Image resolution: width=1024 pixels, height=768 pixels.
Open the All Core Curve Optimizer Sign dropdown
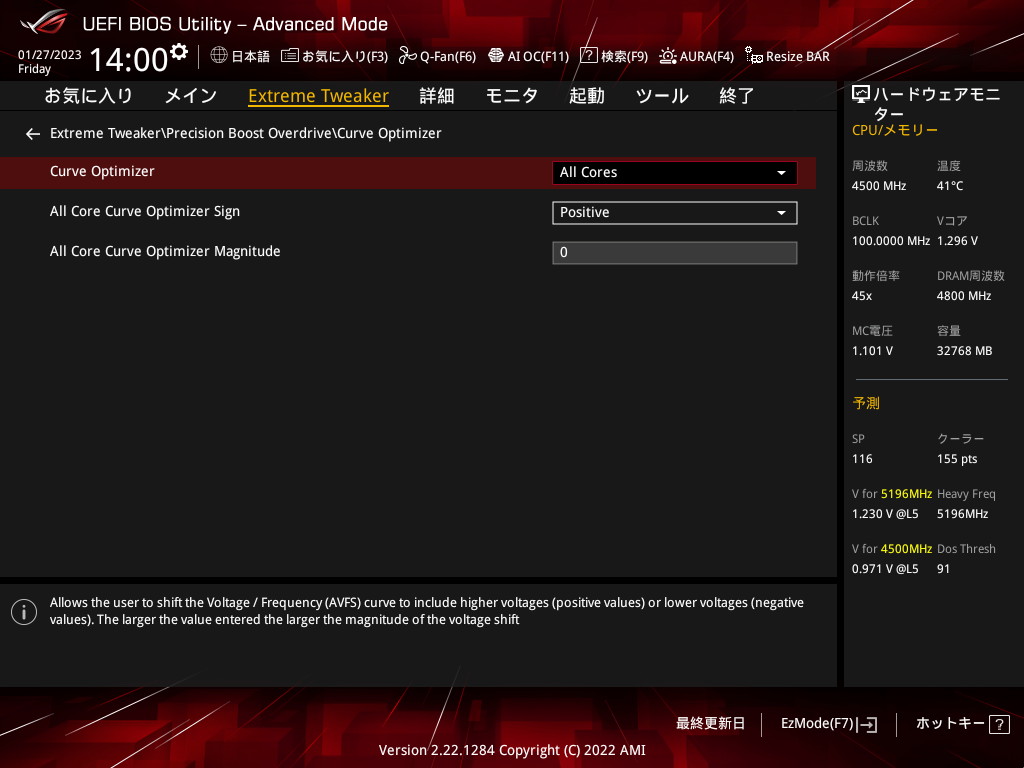(675, 213)
